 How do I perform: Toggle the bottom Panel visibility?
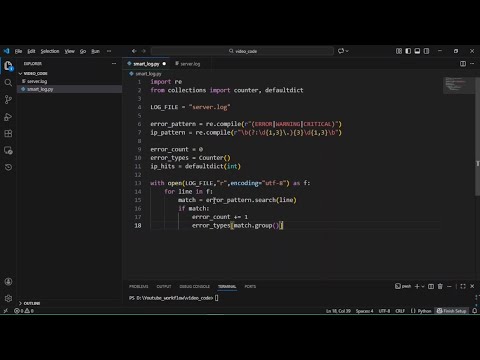coord(417,51)
